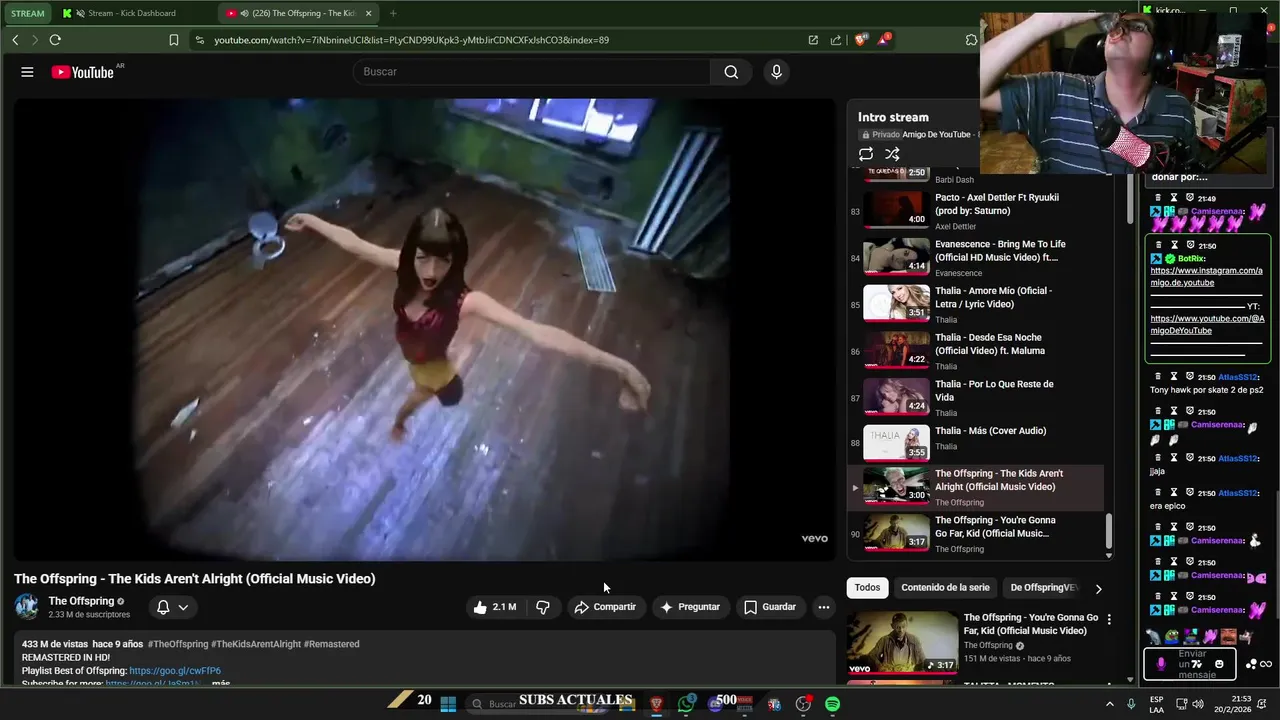Reload the page with the refresh icon
This screenshot has height=720, width=1280.
tap(55, 40)
